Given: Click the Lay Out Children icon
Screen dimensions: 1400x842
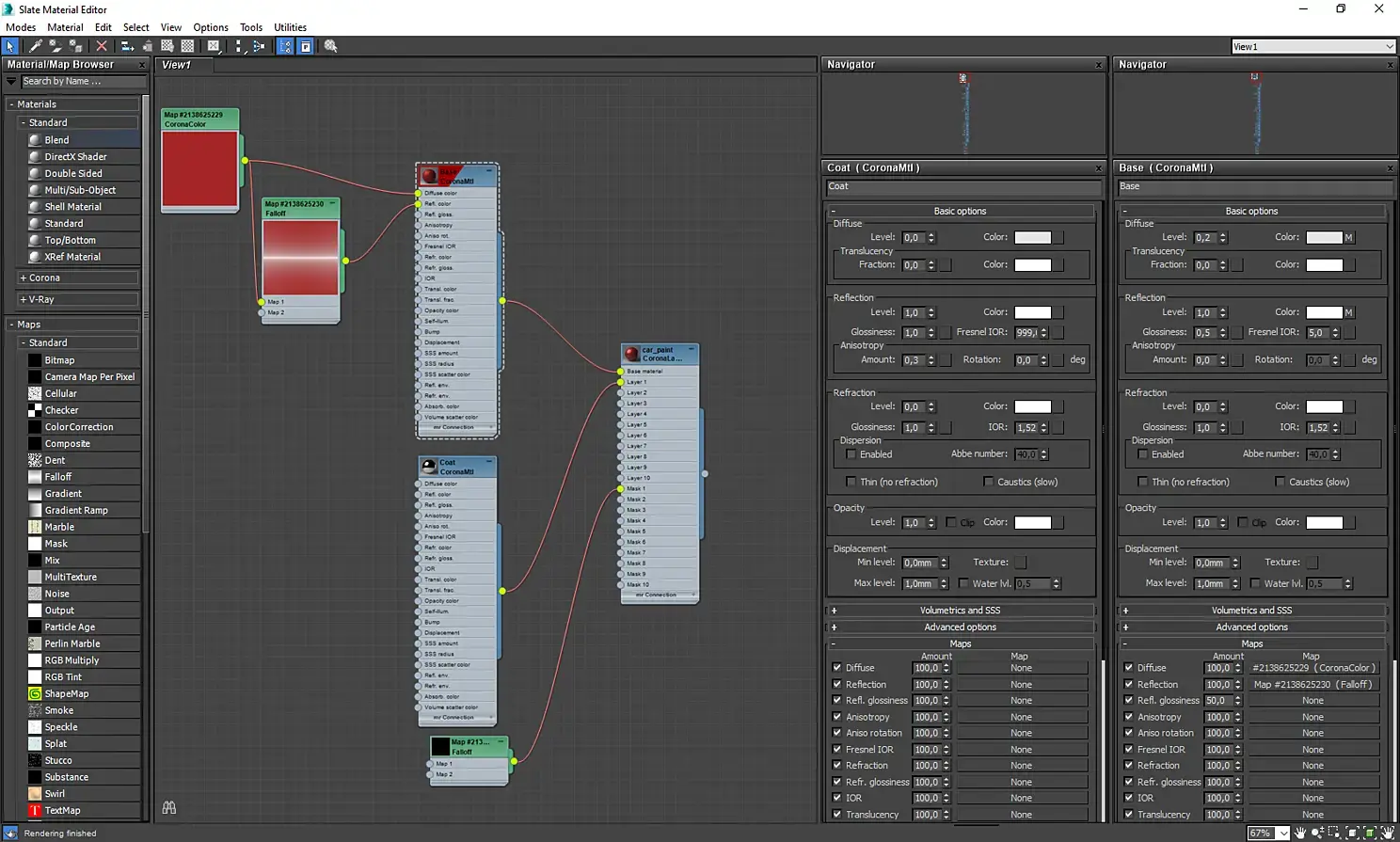Looking at the screenshot, I should 259,46.
